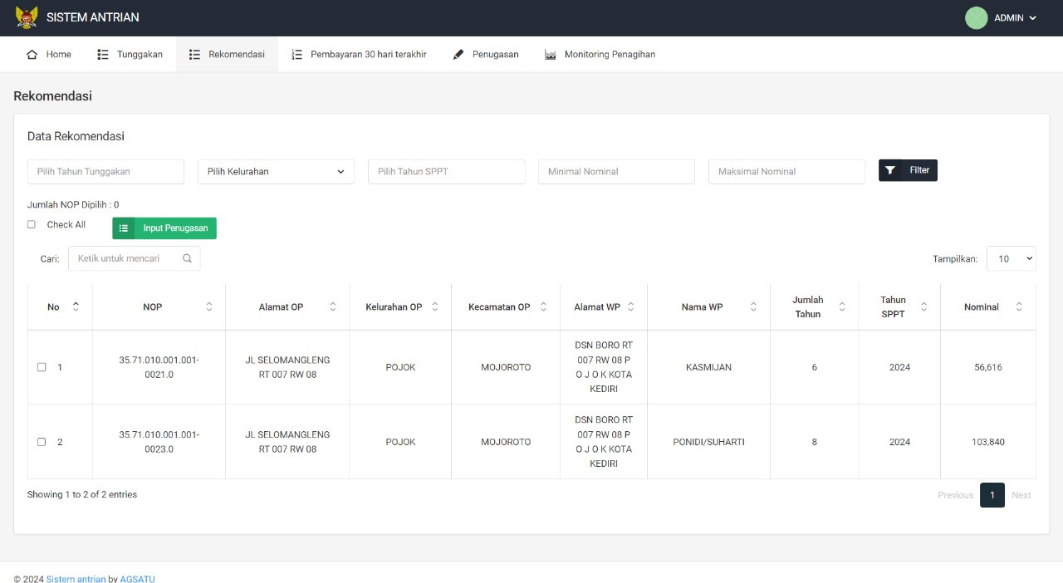Click the Home house icon

point(32,54)
